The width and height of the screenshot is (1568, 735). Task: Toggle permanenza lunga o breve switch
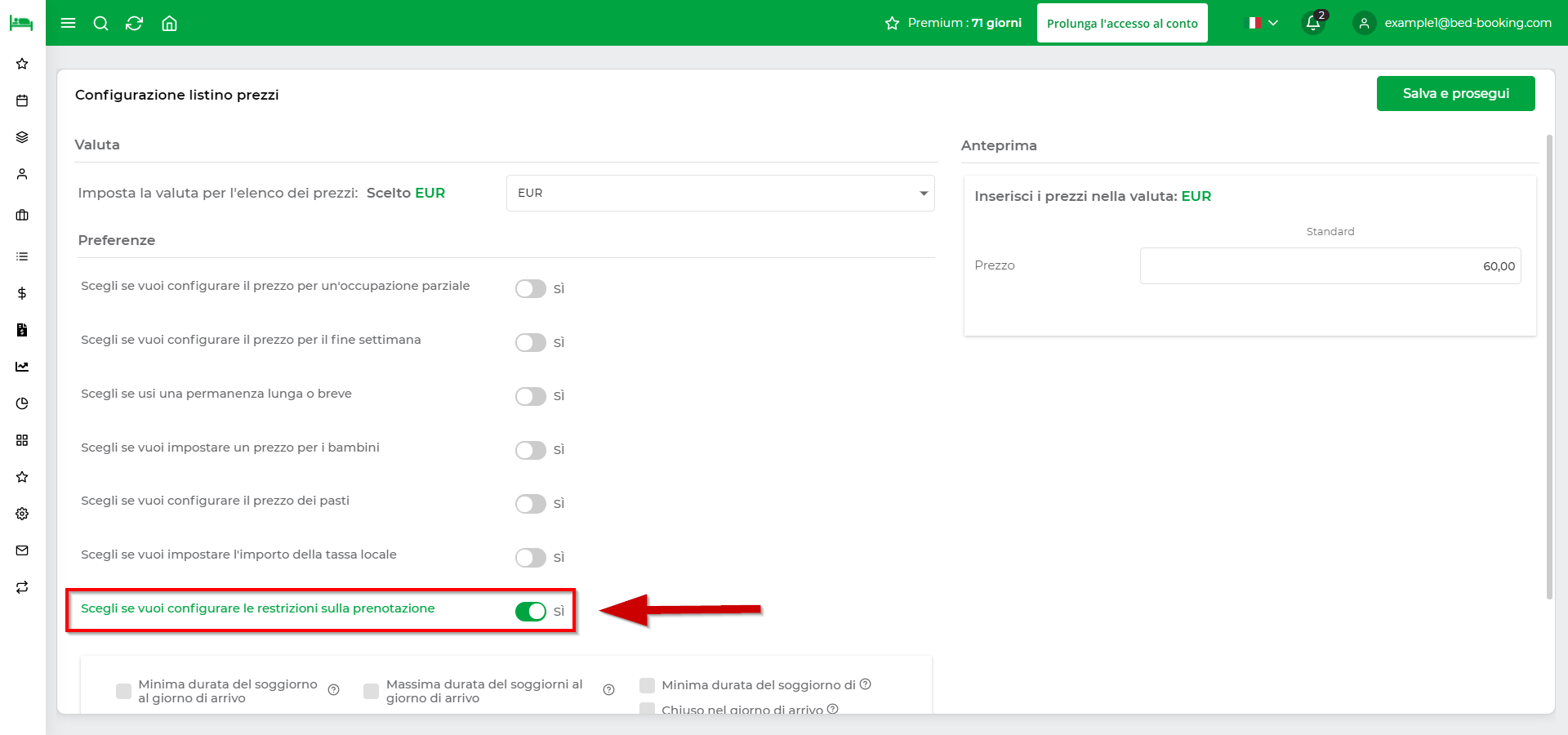tap(530, 396)
